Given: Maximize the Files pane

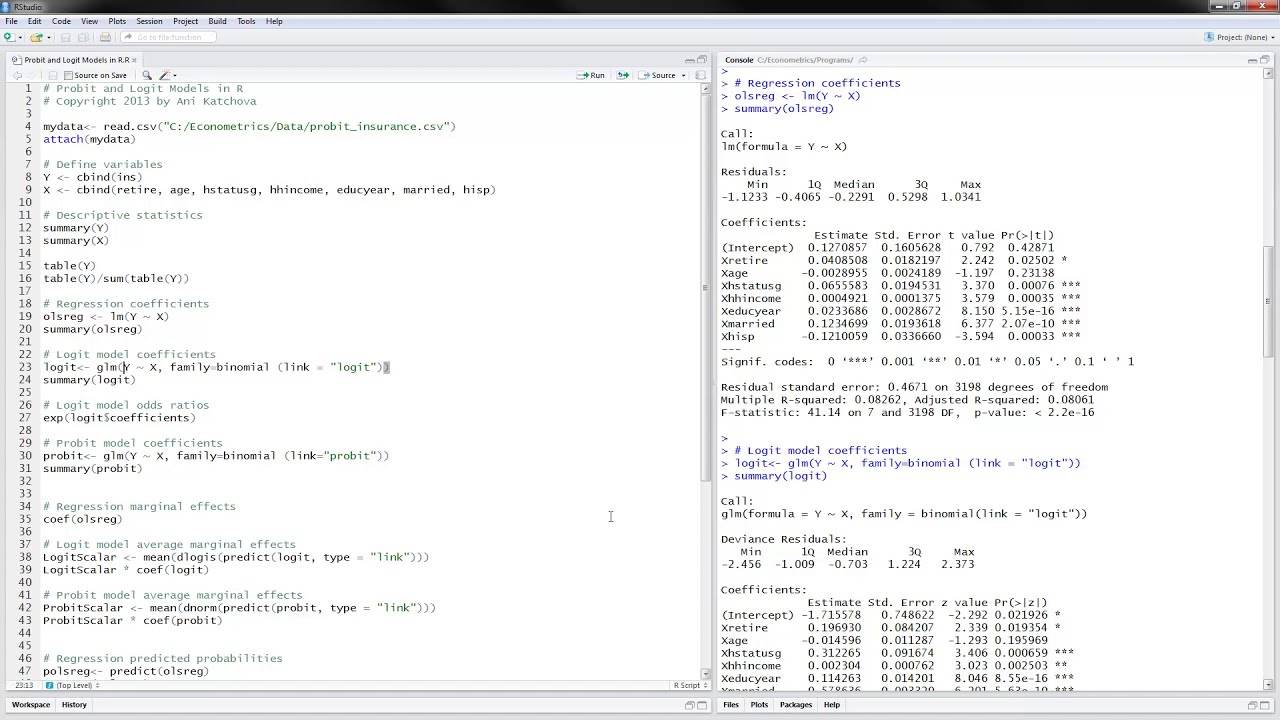Looking at the screenshot, I should pyautogui.click(x=1265, y=705).
